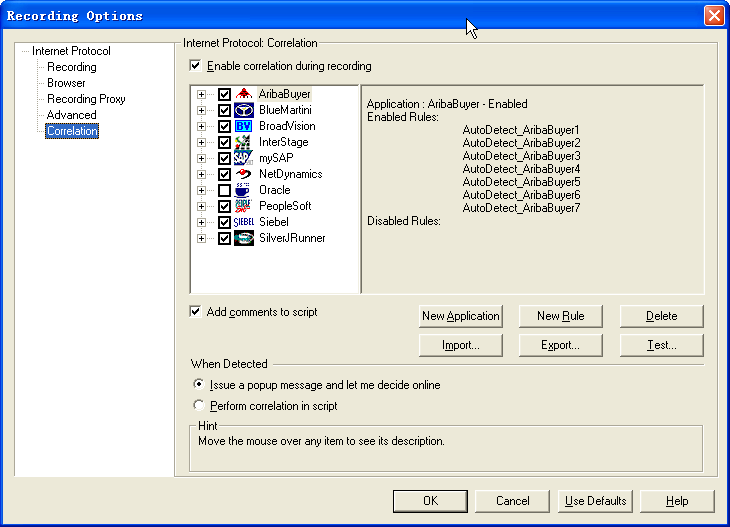Click the New Rule button
Image resolution: width=730 pixels, height=527 pixels.
point(561,316)
